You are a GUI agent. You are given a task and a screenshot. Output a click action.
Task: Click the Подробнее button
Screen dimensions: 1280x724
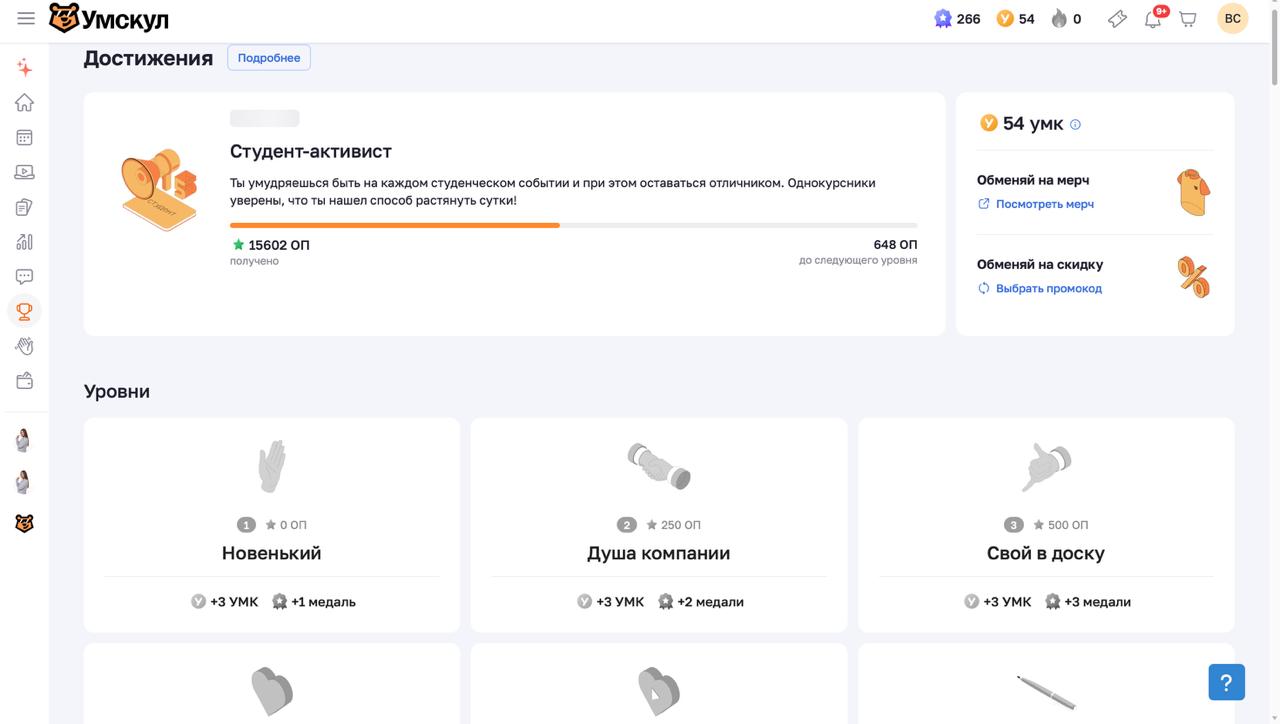pos(269,58)
